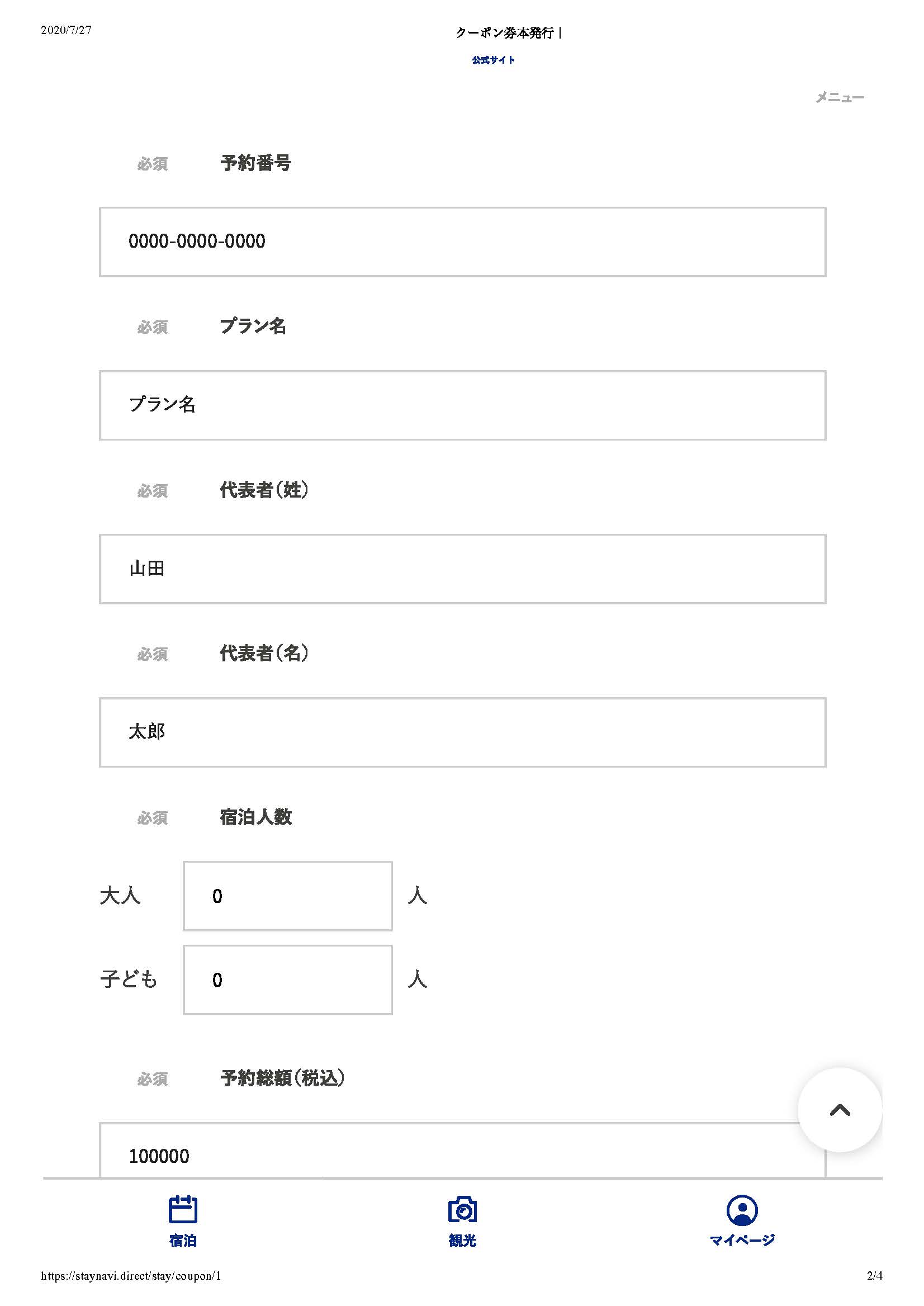Follow the 公式サイト link
The image size is (924, 1306).
pos(493,60)
